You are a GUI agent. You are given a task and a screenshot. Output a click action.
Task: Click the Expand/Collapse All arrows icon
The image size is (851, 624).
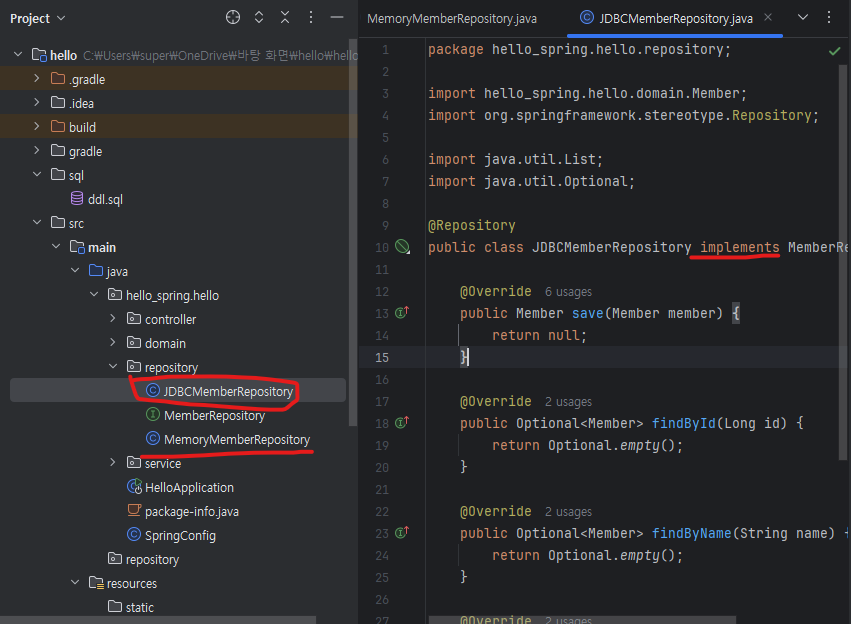click(x=260, y=18)
